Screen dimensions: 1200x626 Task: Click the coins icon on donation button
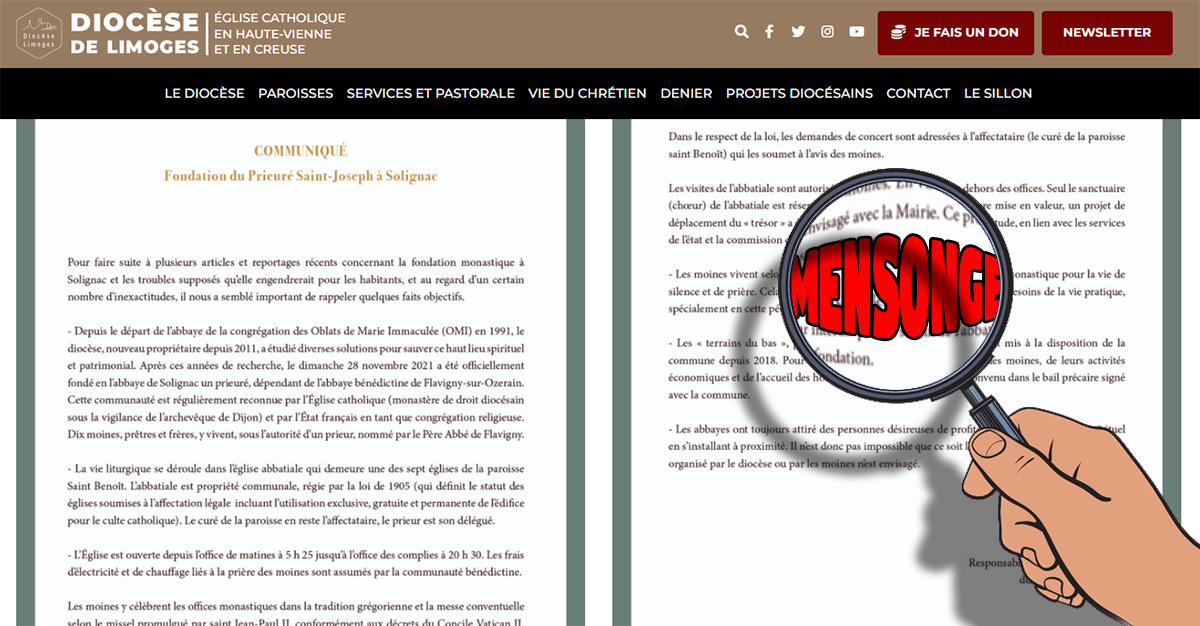pyautogui.click(x=898, y=32)
